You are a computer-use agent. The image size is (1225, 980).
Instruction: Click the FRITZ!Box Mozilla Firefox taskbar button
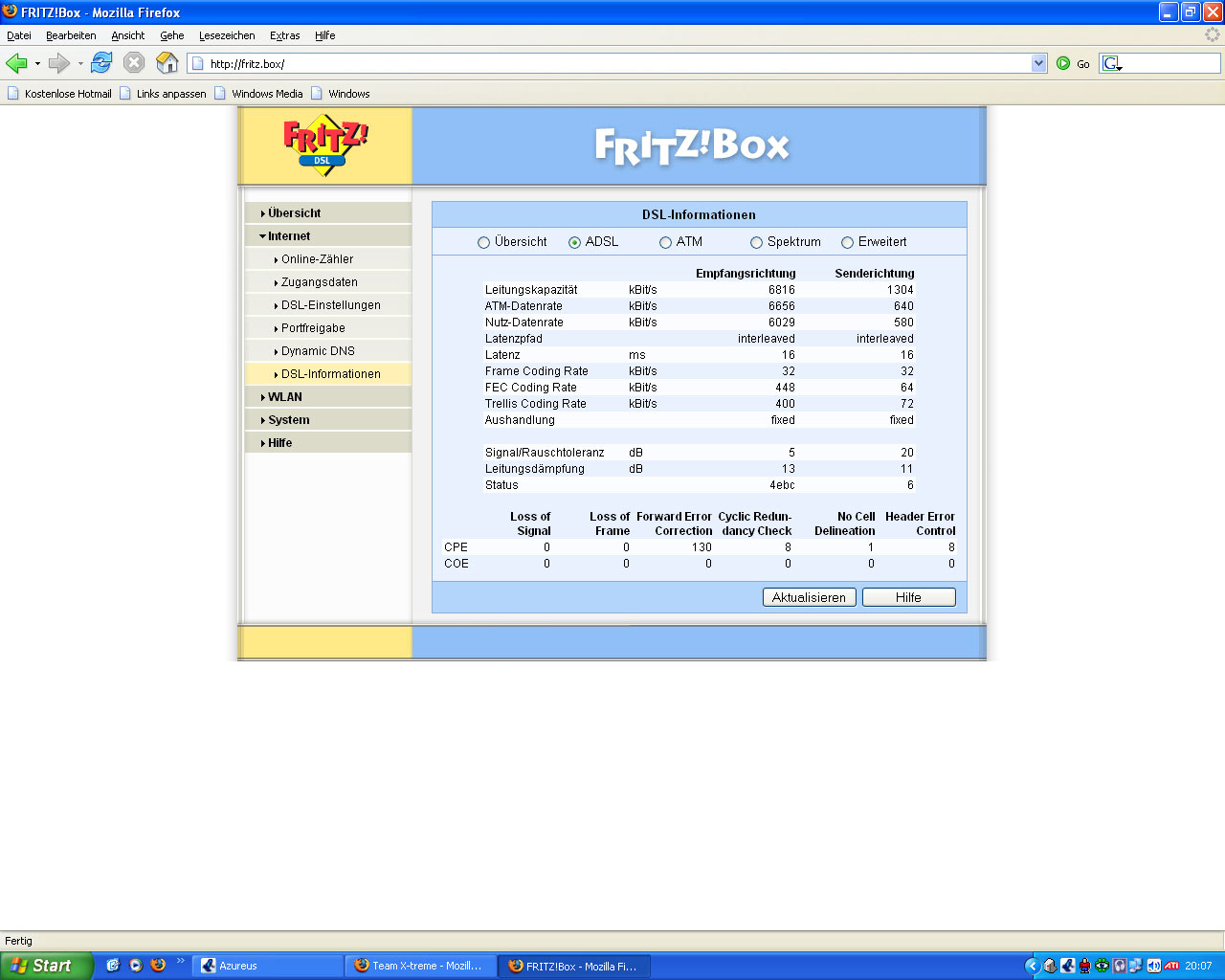pos(573,966)
